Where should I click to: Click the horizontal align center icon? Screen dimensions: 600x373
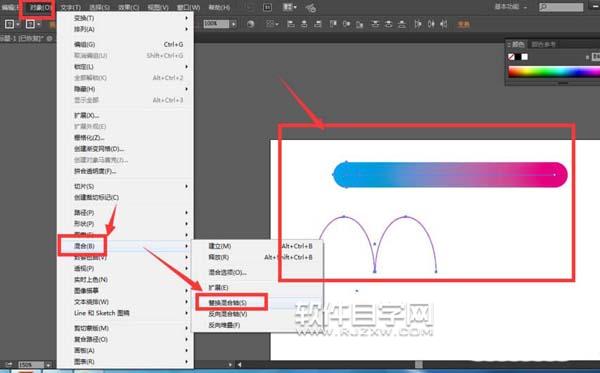point(304,24)
